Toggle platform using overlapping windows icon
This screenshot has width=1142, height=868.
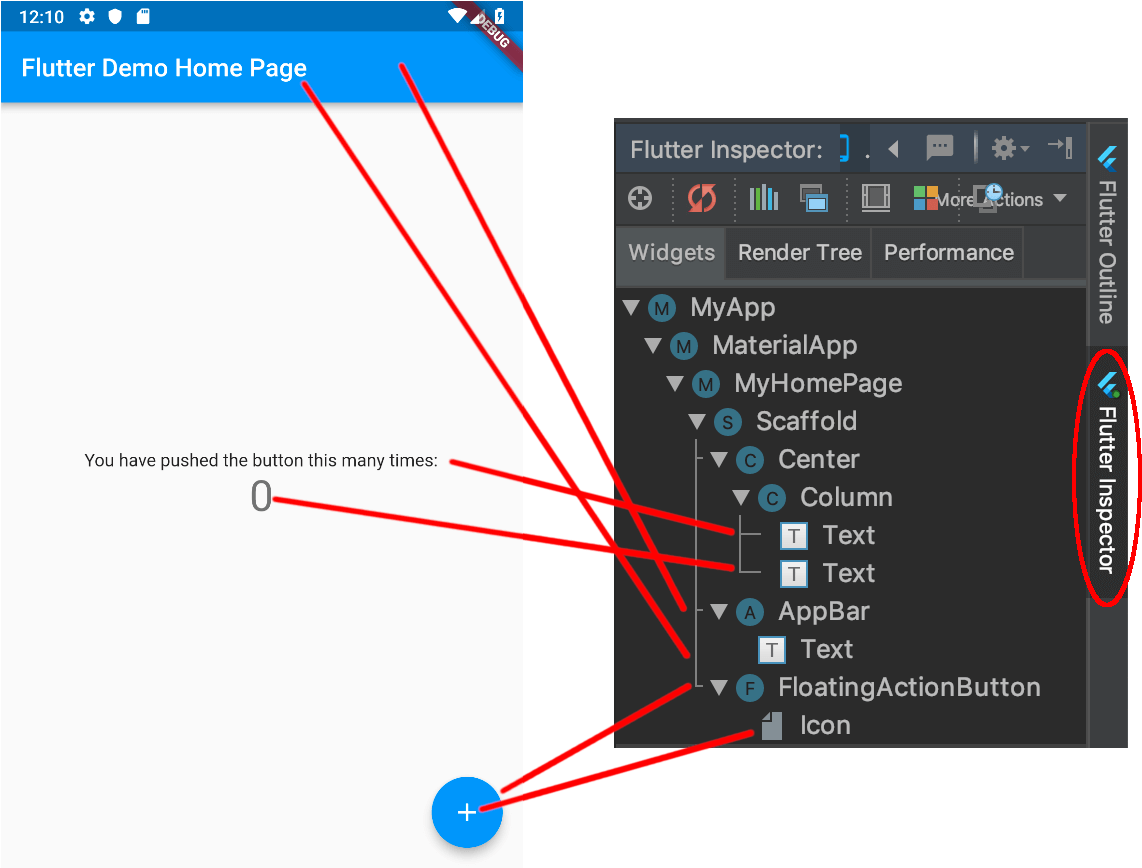[x=814, y=198]
